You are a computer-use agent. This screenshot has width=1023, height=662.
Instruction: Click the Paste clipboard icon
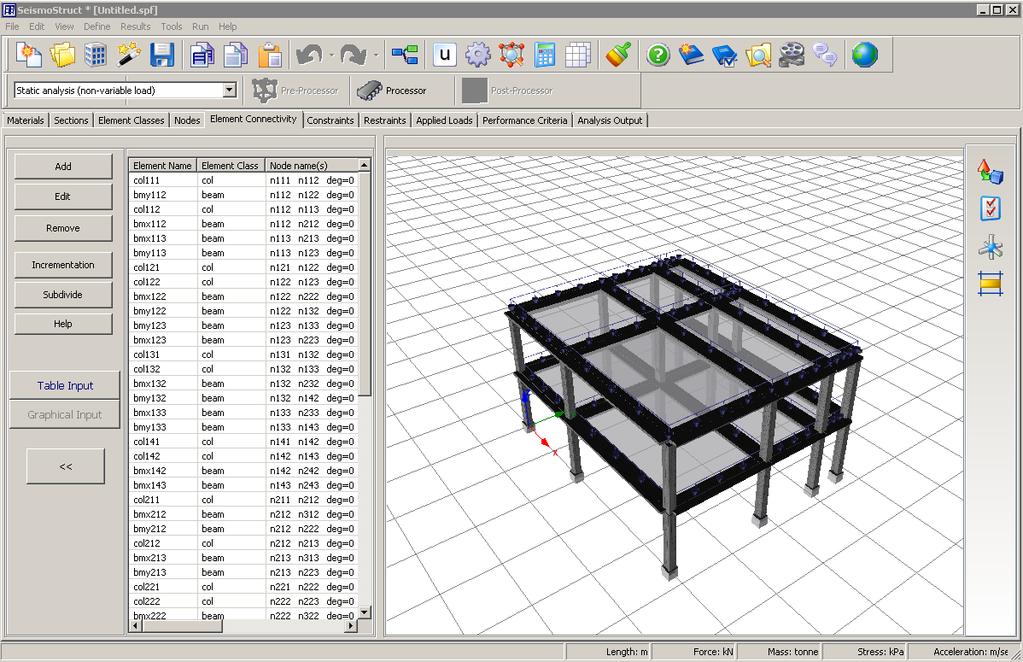coord(269,55)
